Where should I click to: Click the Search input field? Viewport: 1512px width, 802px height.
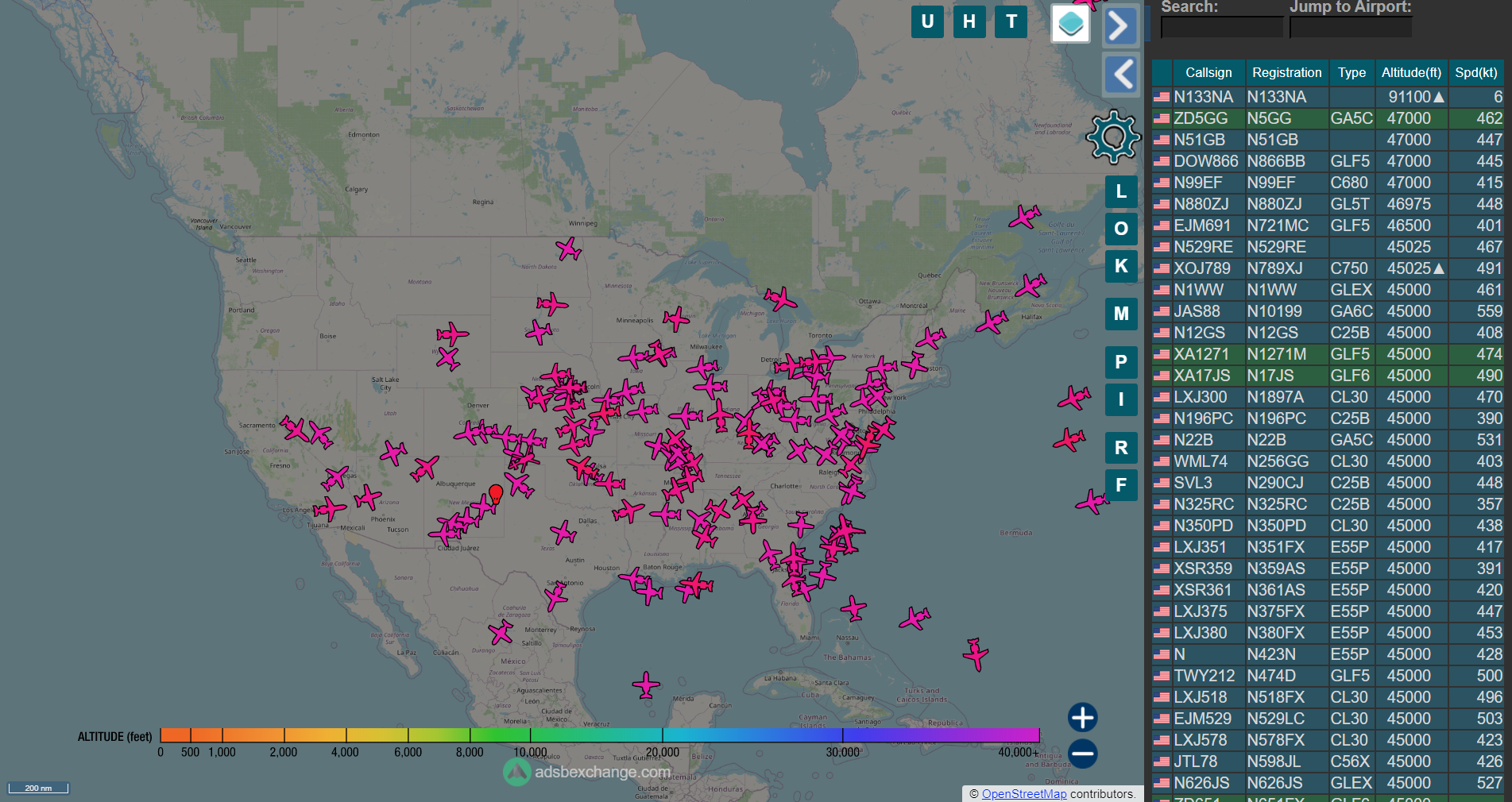1221,27
